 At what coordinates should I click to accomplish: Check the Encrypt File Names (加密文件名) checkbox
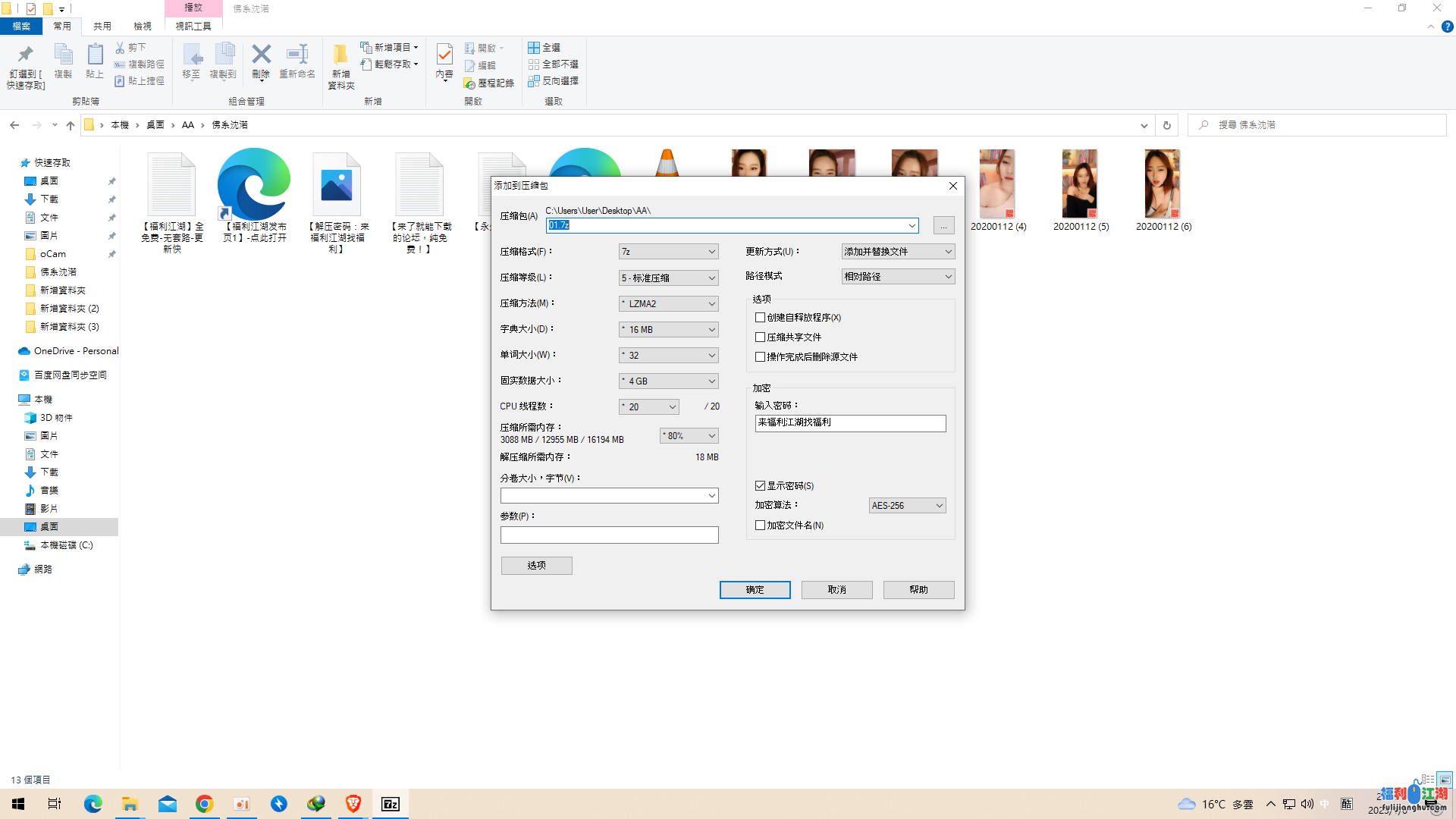tap(760, 526)
